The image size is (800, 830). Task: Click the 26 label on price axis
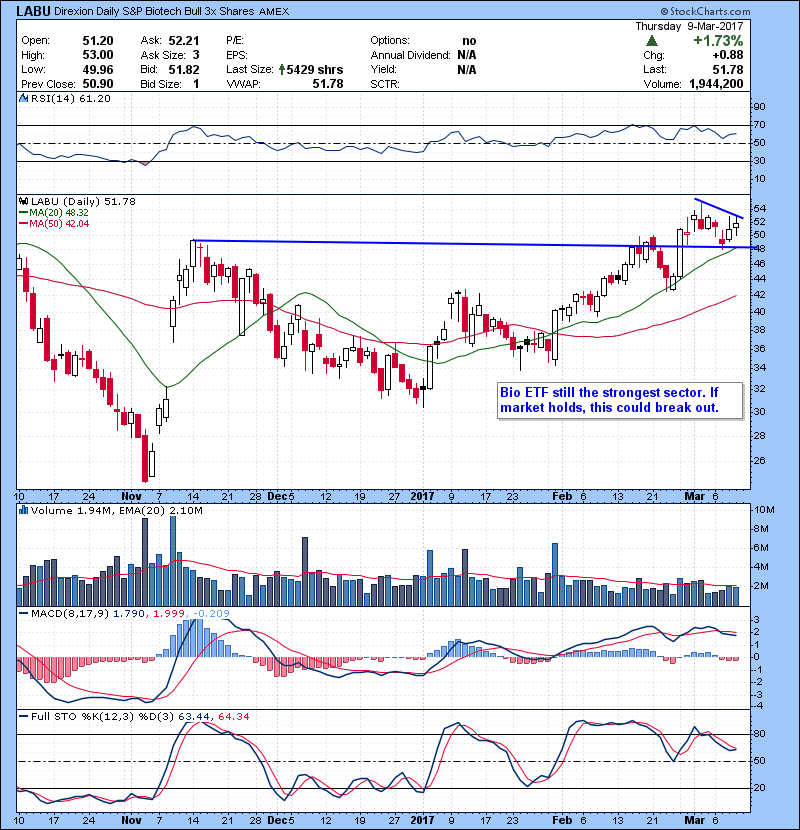(x=759, y=461)
